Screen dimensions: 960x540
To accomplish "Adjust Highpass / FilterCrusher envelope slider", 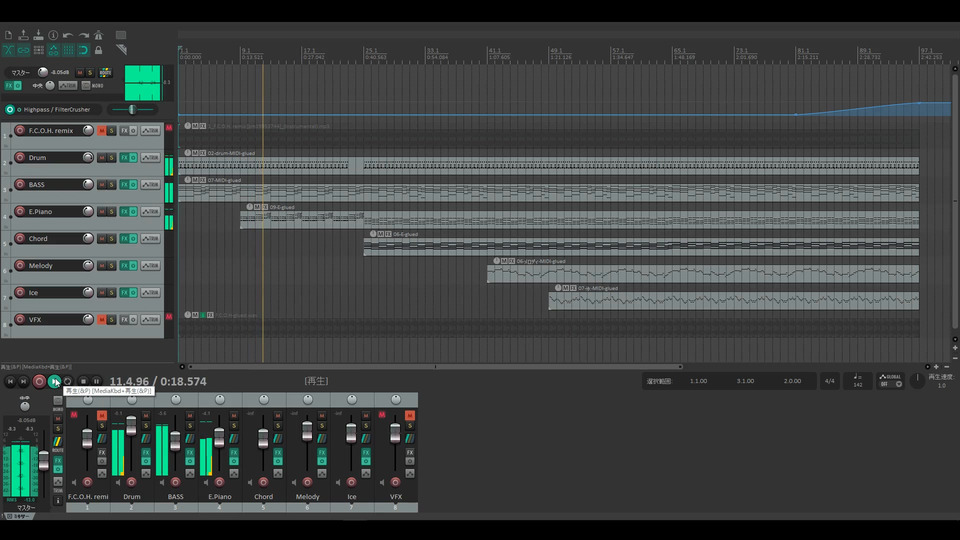I will point(132,110).
